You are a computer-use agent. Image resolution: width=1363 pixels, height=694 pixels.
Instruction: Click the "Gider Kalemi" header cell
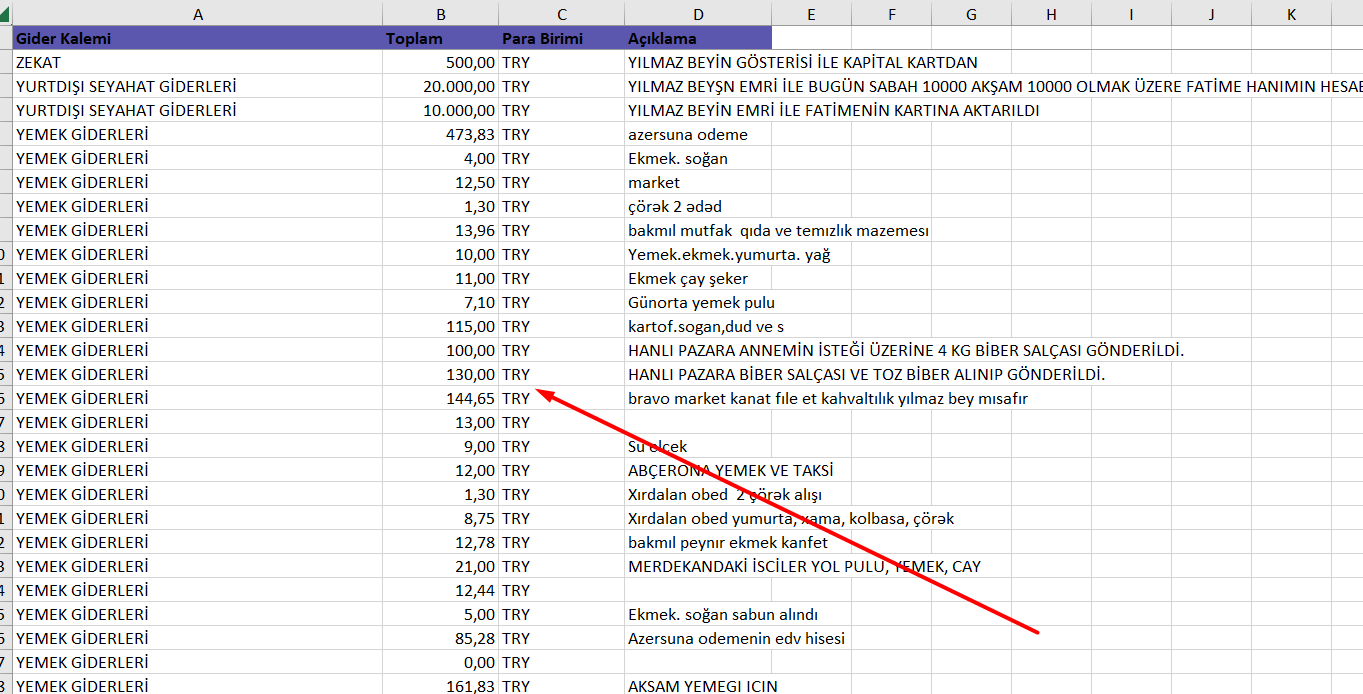(197, 39)
